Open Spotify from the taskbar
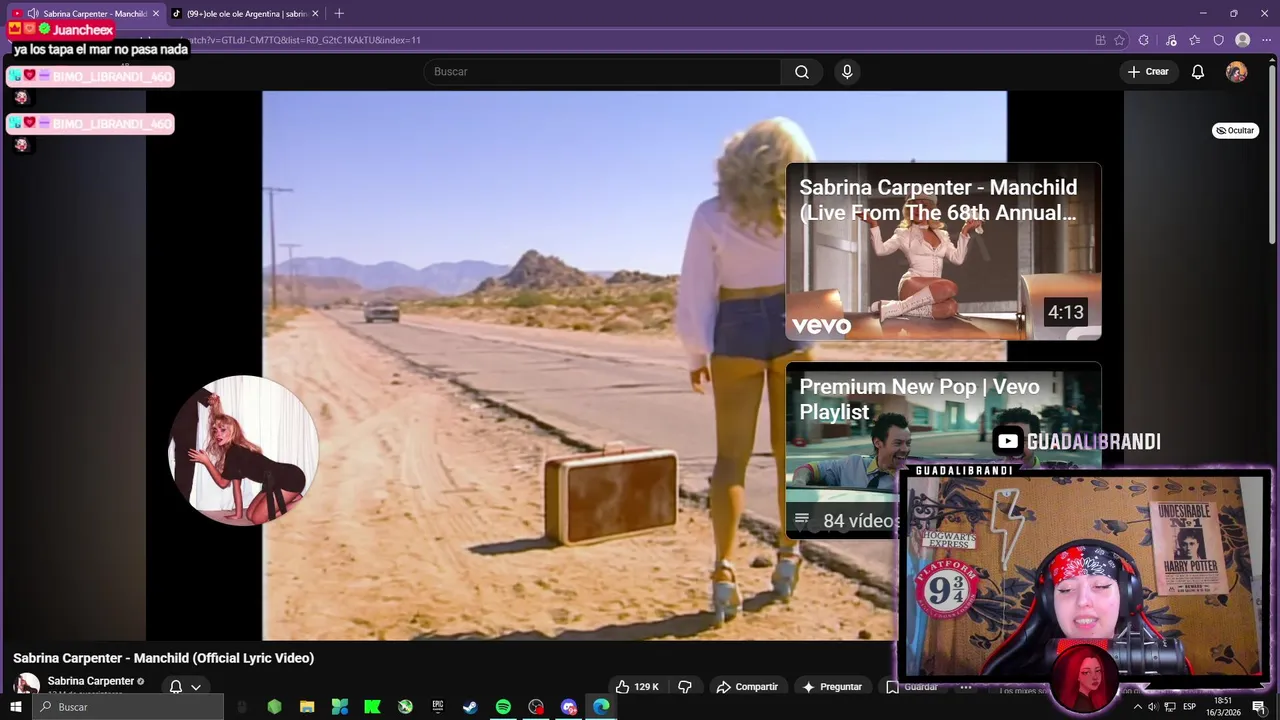Screen dimensions: 1280x720 [x=503, y=707]
